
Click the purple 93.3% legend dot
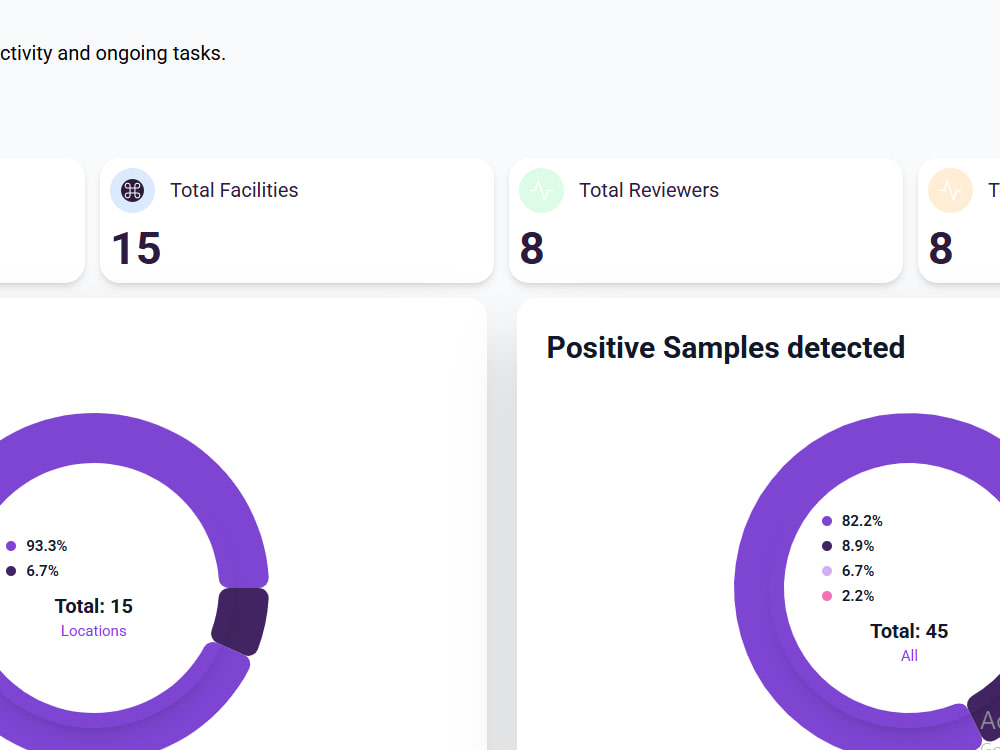coord(11,546)
